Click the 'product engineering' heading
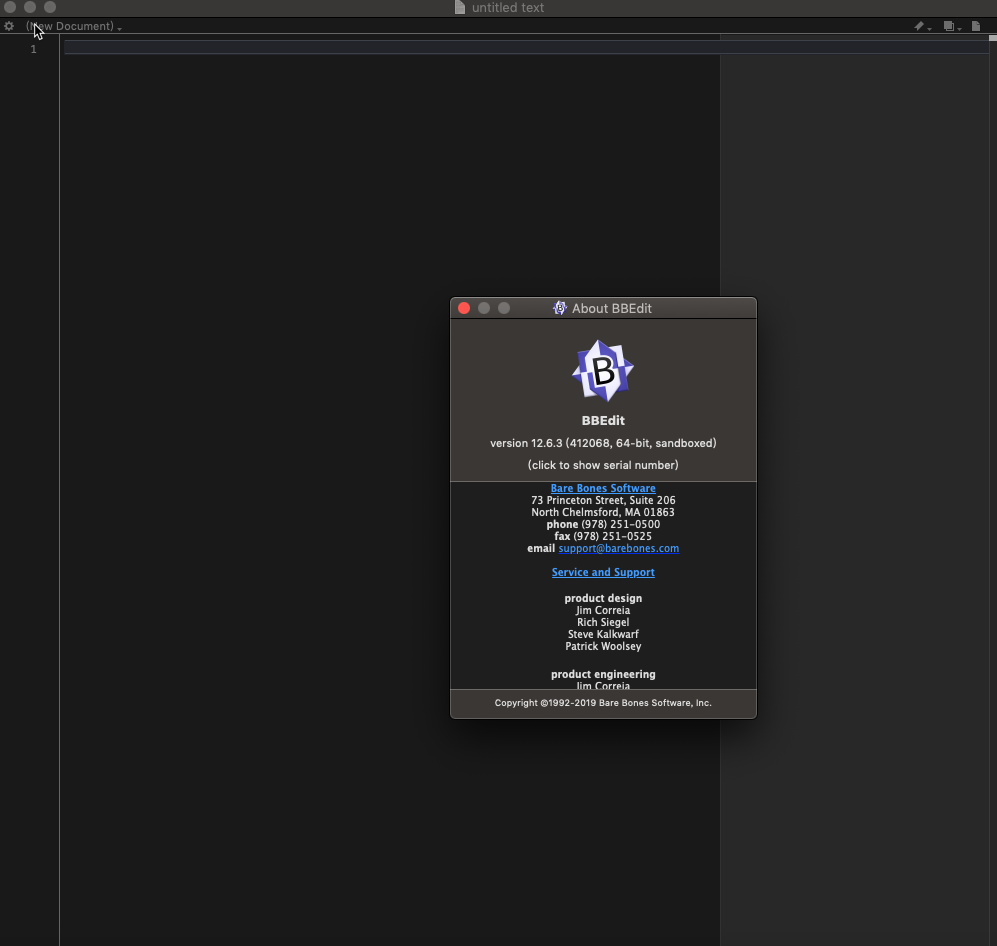Viewport: 997px width, 946px height. pos(603,674)
